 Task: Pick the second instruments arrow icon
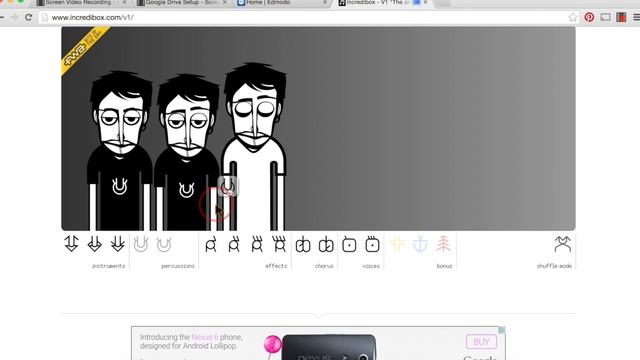coord(95,244)
